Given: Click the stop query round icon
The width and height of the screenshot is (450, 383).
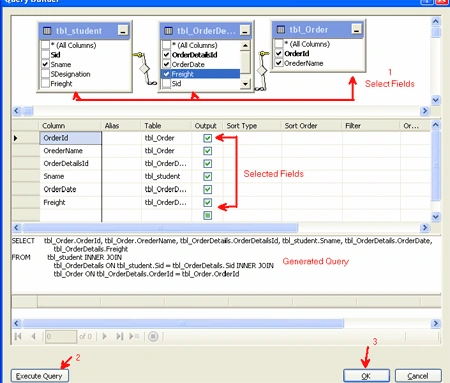Looking at the screenshot, I should pyautogui.click(x=153, y=336).
